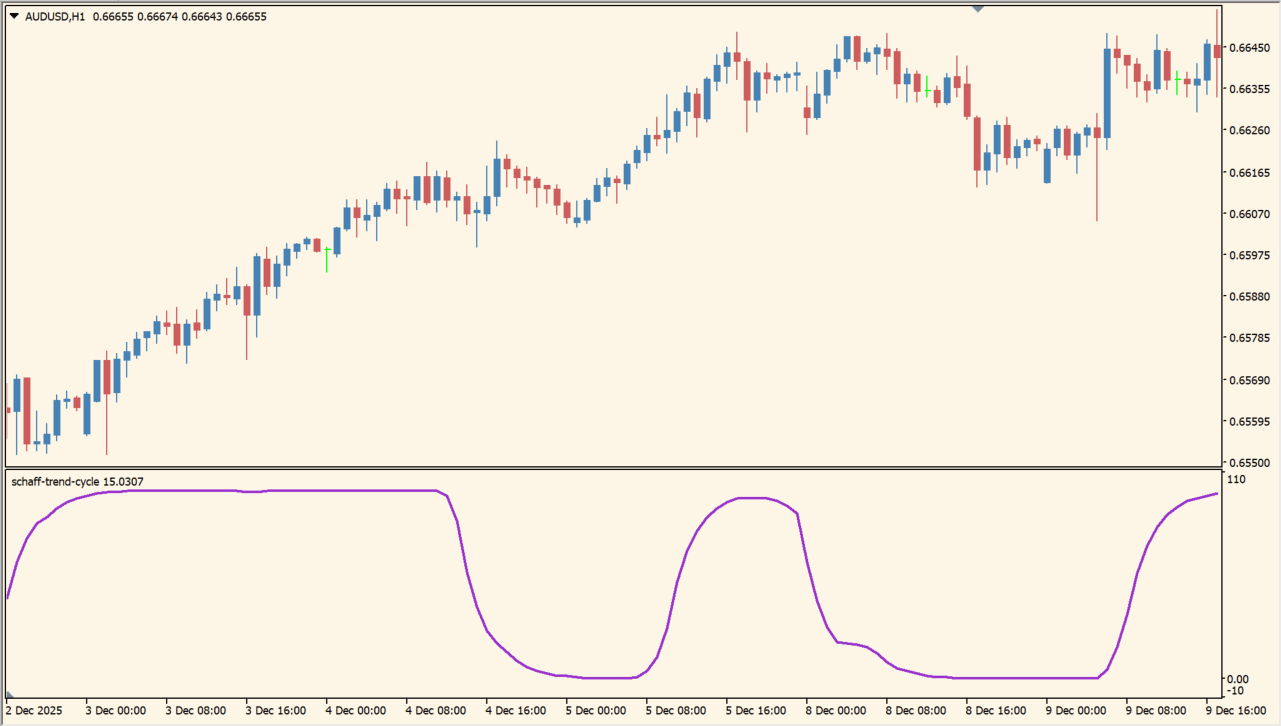Click the chart shift triangle marker at top
Screen dimensions: 1281x726
coord(978,8)
